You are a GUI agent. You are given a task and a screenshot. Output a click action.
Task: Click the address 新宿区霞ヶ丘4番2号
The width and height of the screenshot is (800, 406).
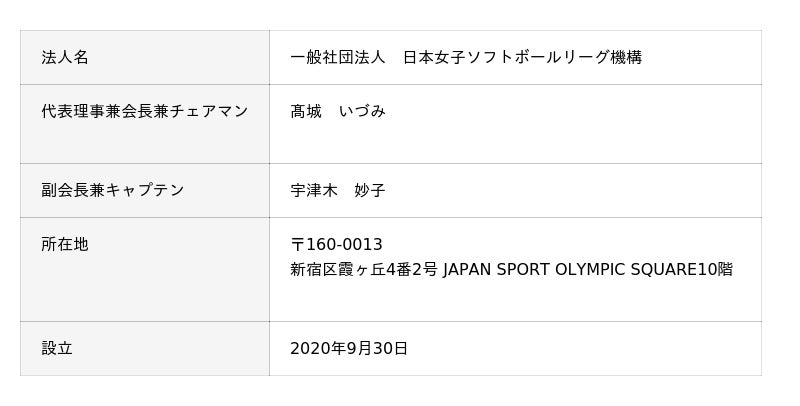point(364,269)
